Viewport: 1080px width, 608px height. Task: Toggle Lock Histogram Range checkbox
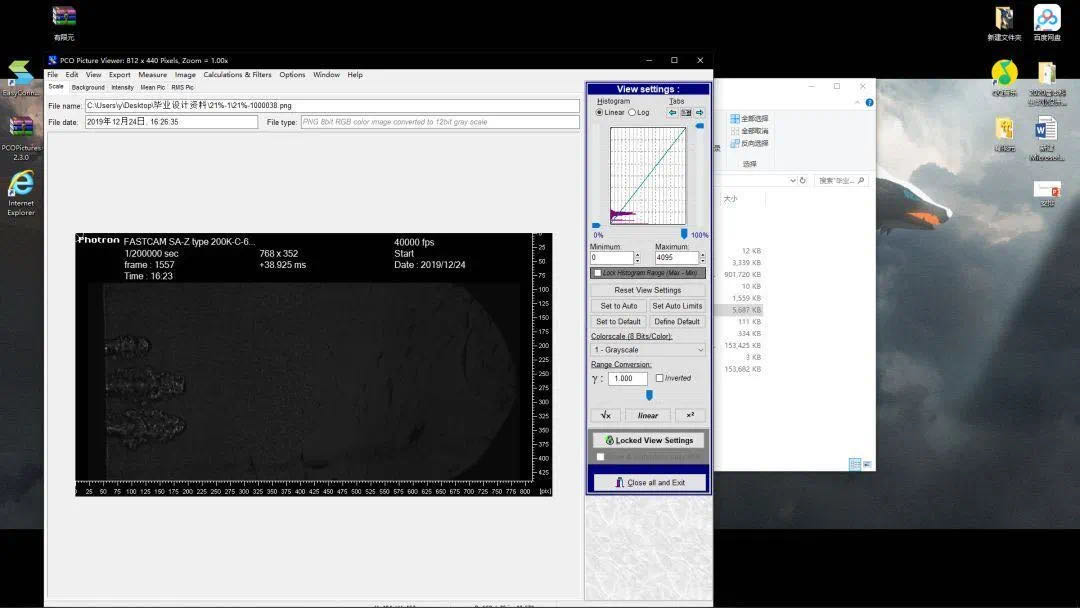598,273
